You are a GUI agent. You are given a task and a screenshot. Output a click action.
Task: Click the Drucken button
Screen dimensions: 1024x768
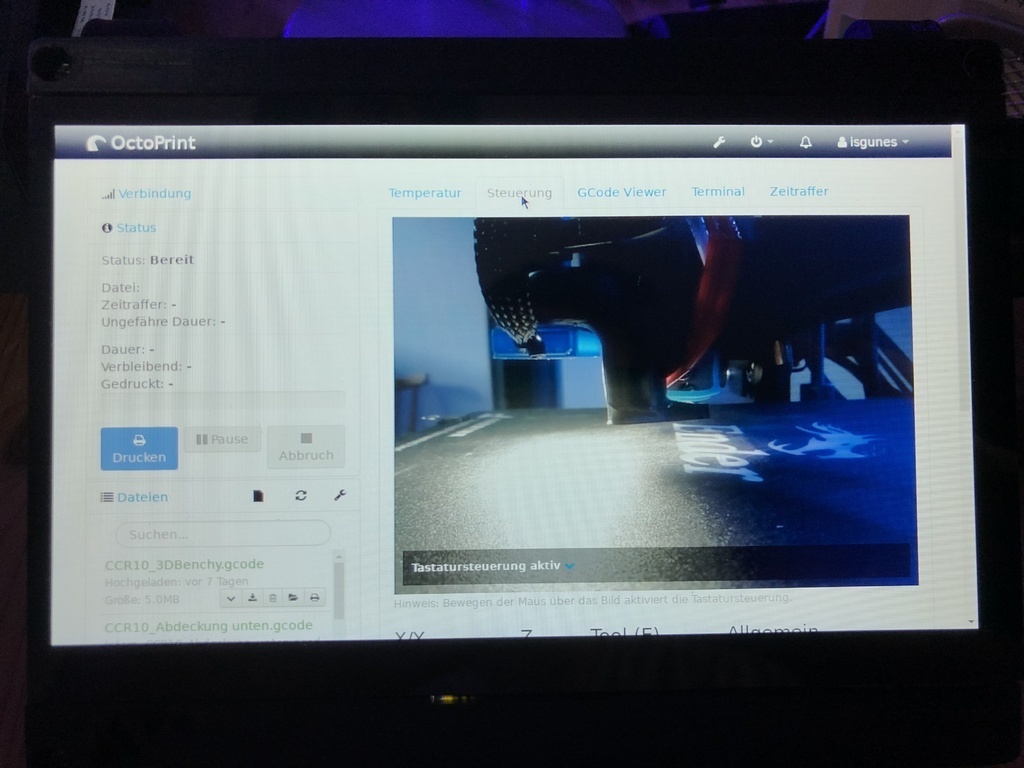(x=139, y=449)
